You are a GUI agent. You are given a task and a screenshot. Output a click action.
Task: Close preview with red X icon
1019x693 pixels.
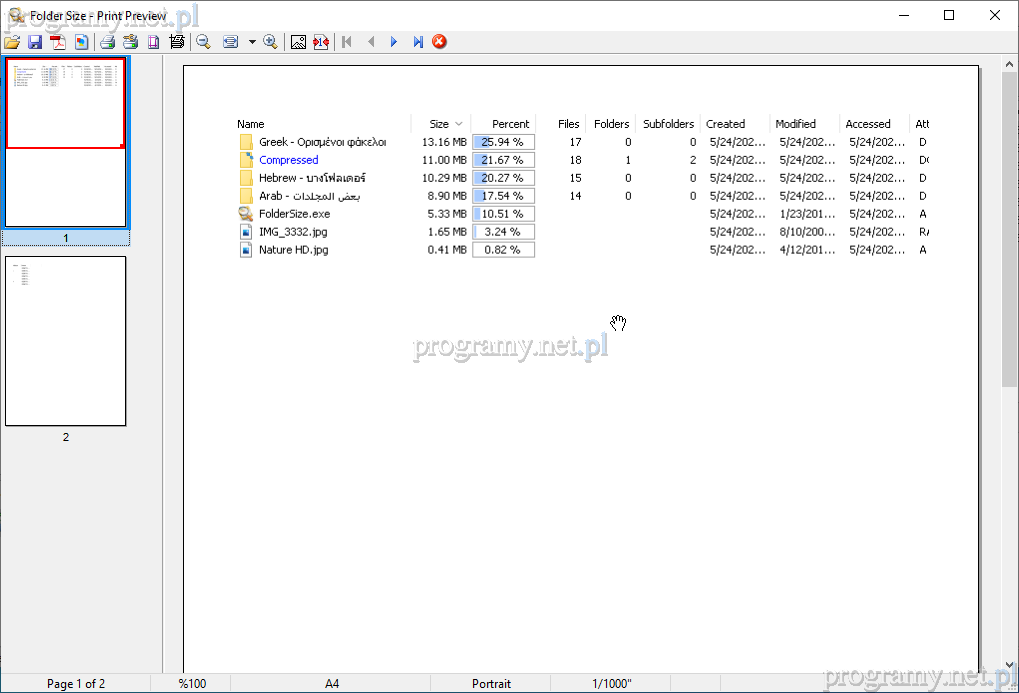click(439, 42)
